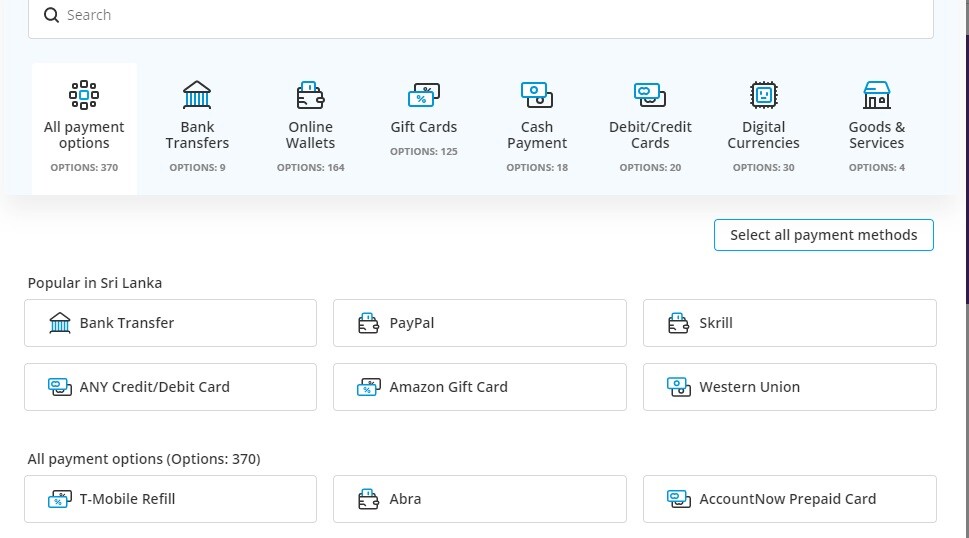Click the magnifier icon in search bar
The width and height of the screenshot is (969, 538).
[51, 15]
